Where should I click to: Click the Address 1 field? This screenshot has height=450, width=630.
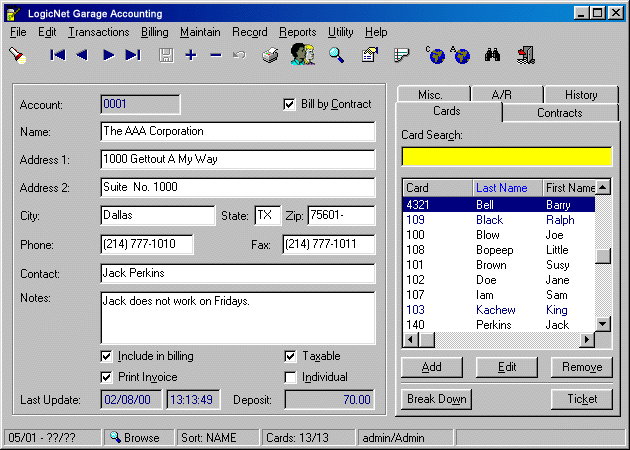(x=238, y=159)
